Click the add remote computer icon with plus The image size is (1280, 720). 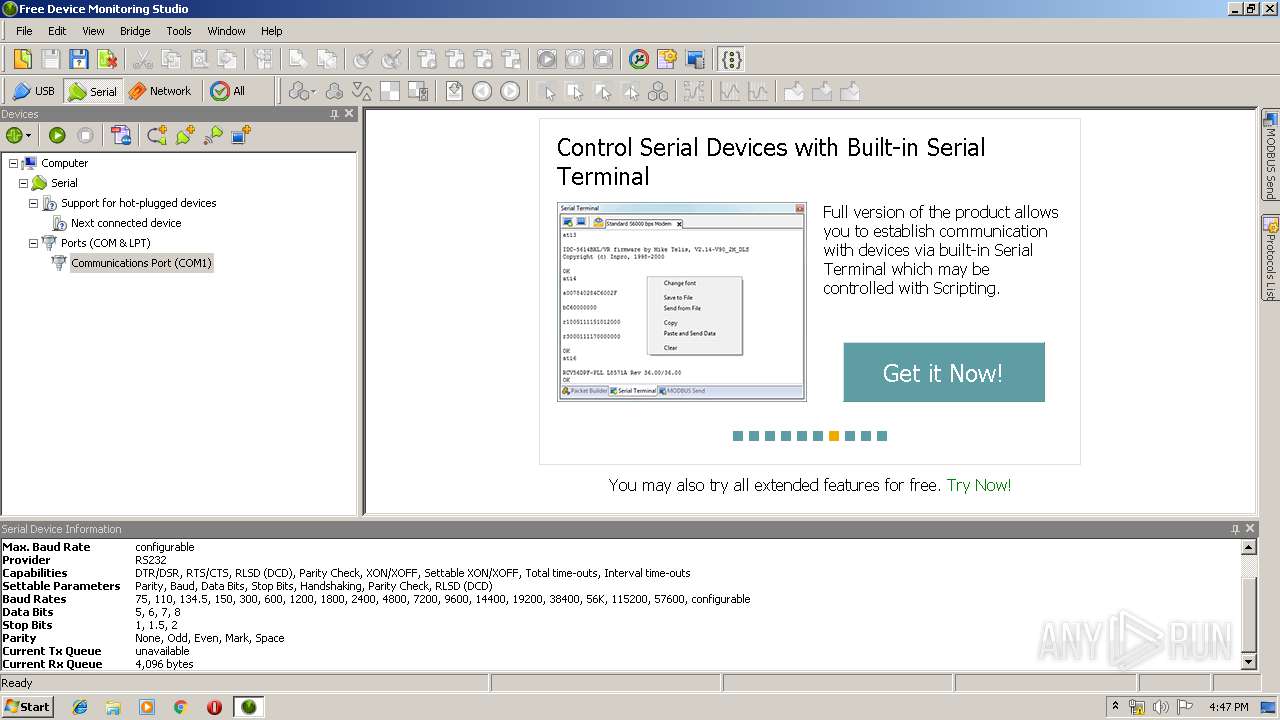(x=241, y=135)
